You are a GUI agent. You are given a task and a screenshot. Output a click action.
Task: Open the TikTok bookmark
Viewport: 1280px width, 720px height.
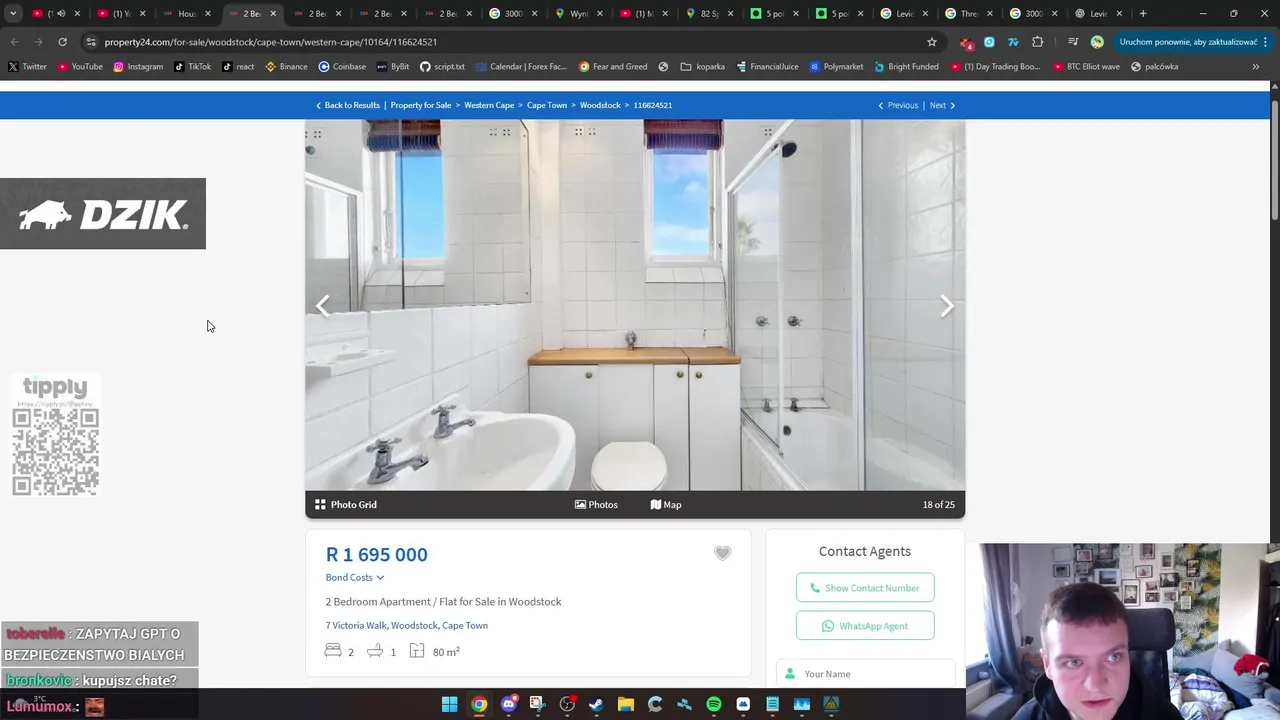tap(192, 67)
